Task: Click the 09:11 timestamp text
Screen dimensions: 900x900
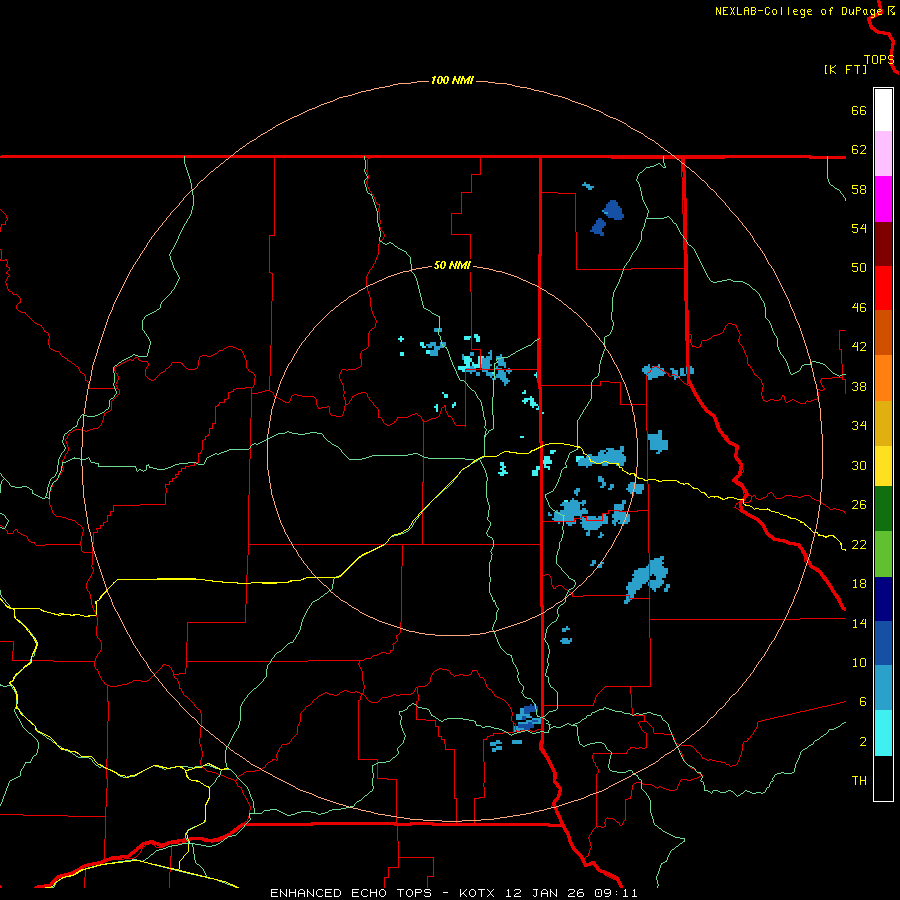Action: click(x=617, y=893)
